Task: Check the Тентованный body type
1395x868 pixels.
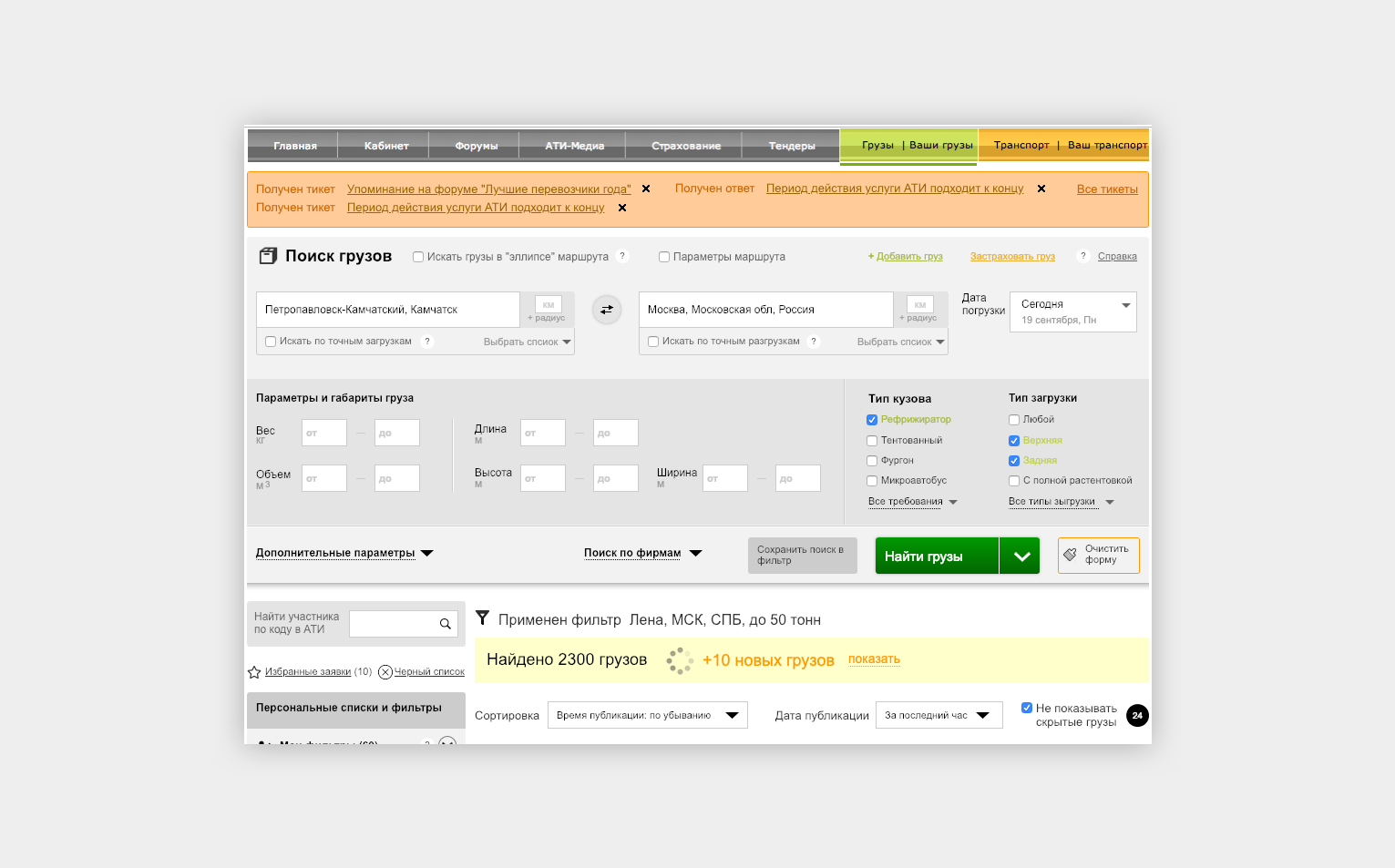Action: coord(872,441)
